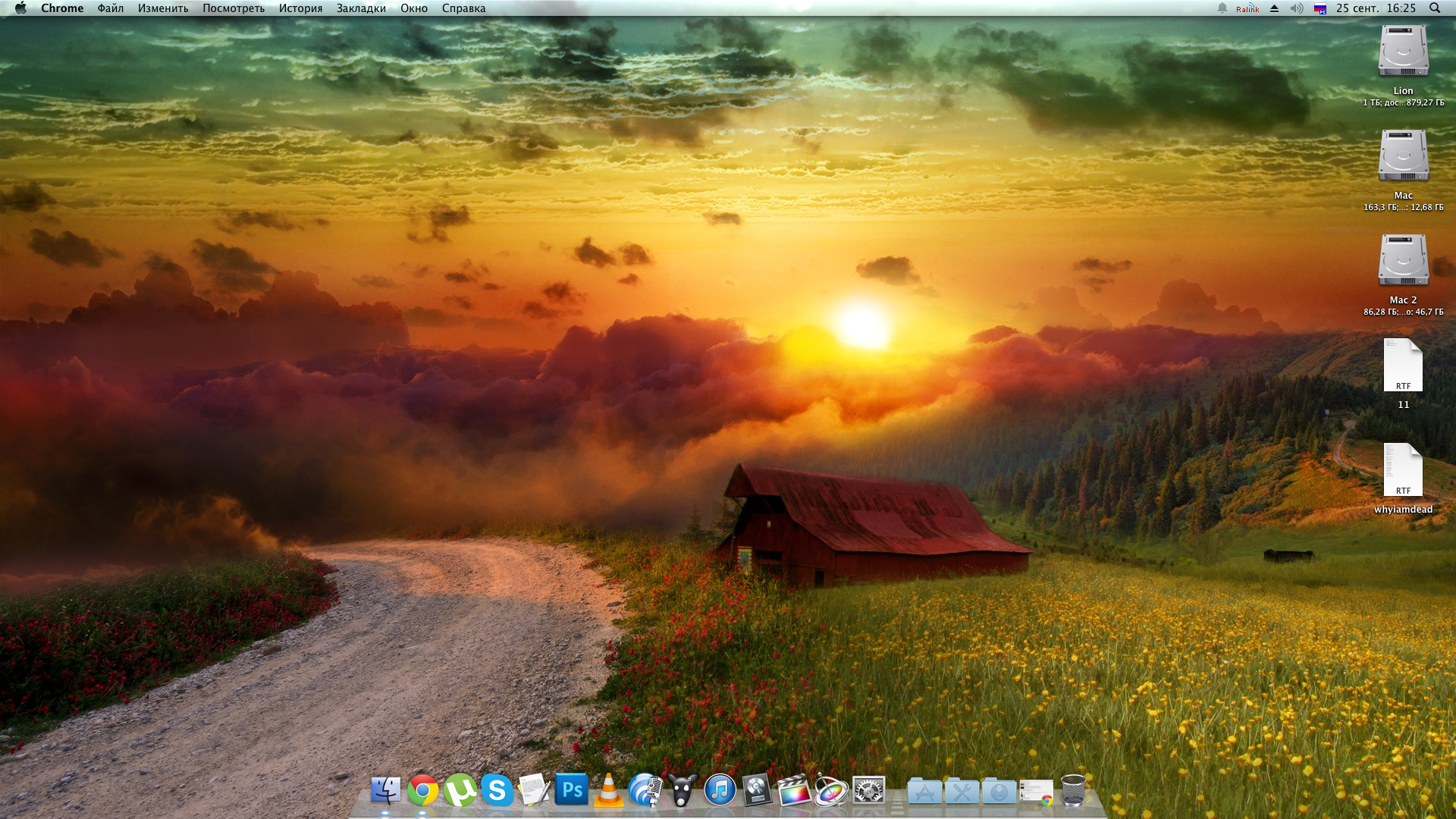Open Skype in the dock
This screenshot has width=1456, height=819.
[497, 791]
